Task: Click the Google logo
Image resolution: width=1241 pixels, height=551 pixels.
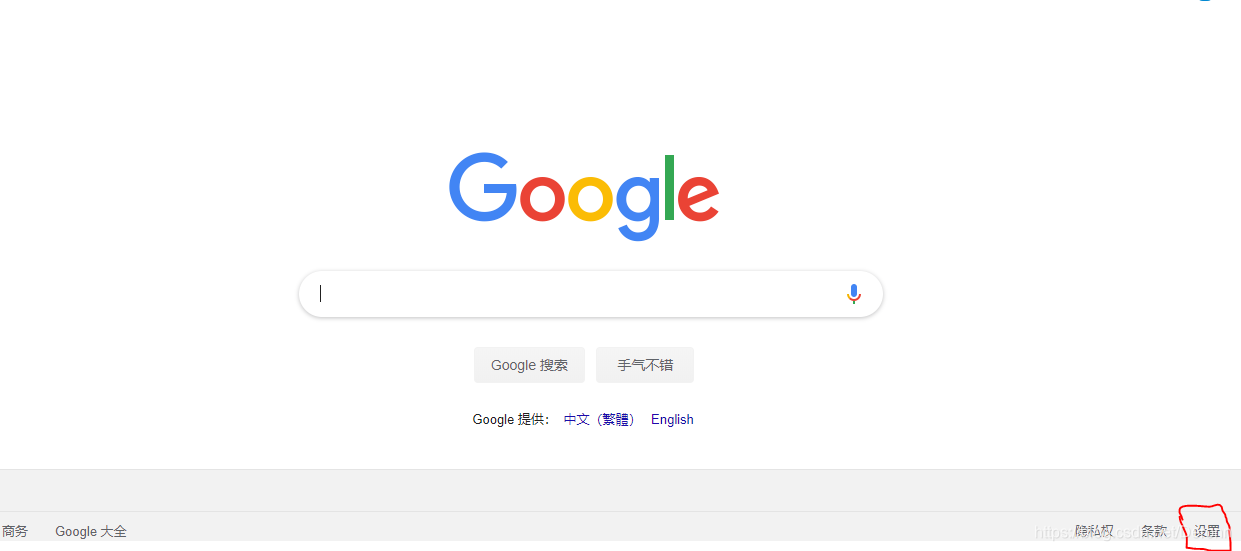Action: coord(584,197)
